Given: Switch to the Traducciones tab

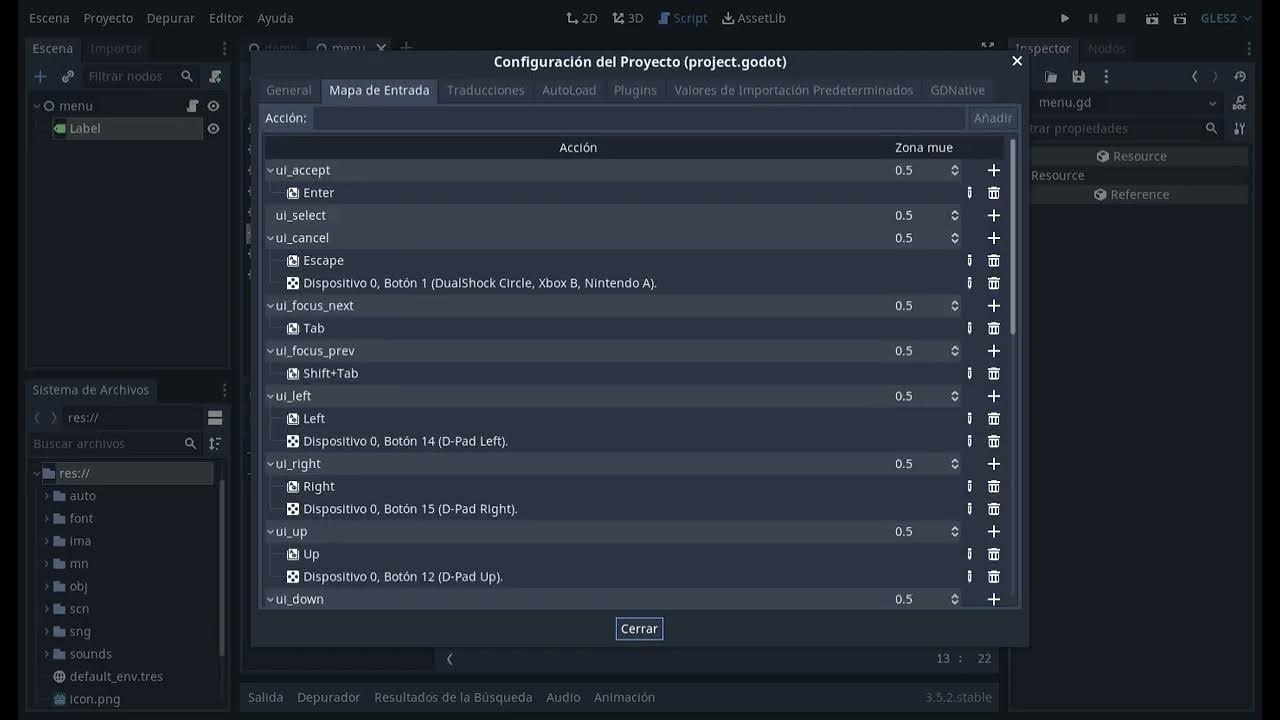Looking at the screenshot, I should coord(486,90).
